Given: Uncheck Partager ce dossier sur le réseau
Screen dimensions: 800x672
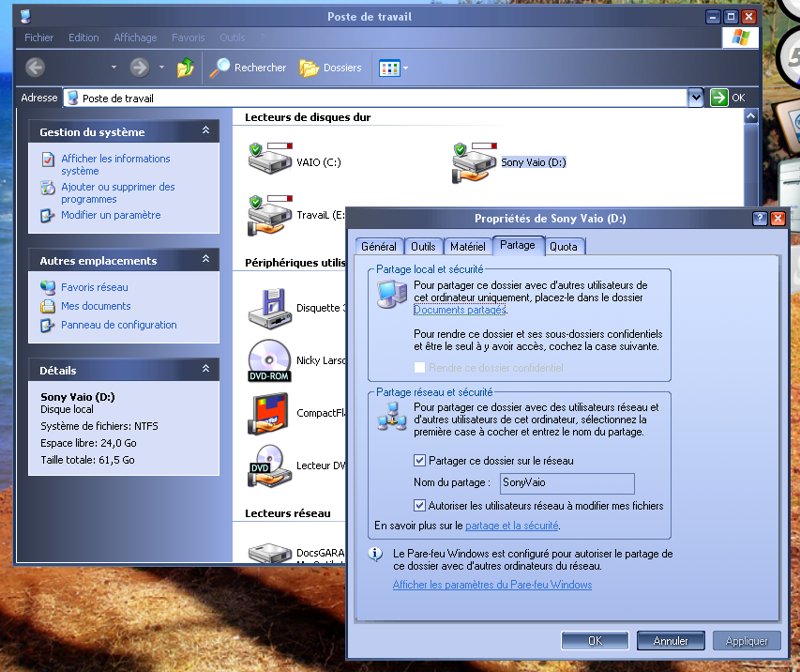Looking at the screenshot, I should tap(420, 461).
